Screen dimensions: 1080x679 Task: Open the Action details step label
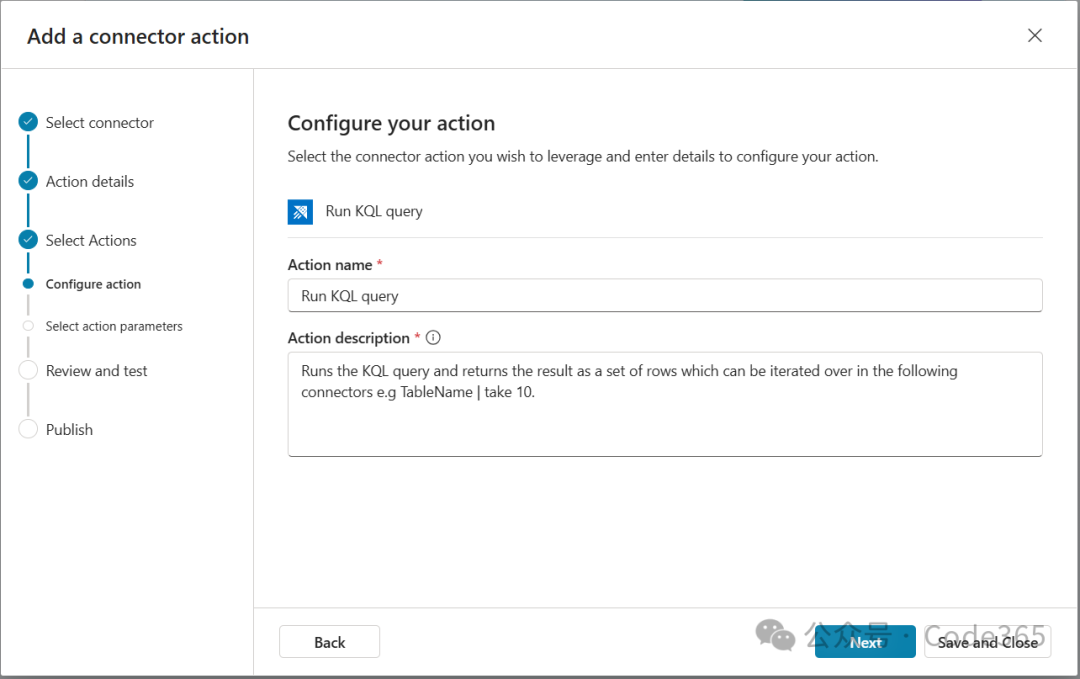coord(90,181)
